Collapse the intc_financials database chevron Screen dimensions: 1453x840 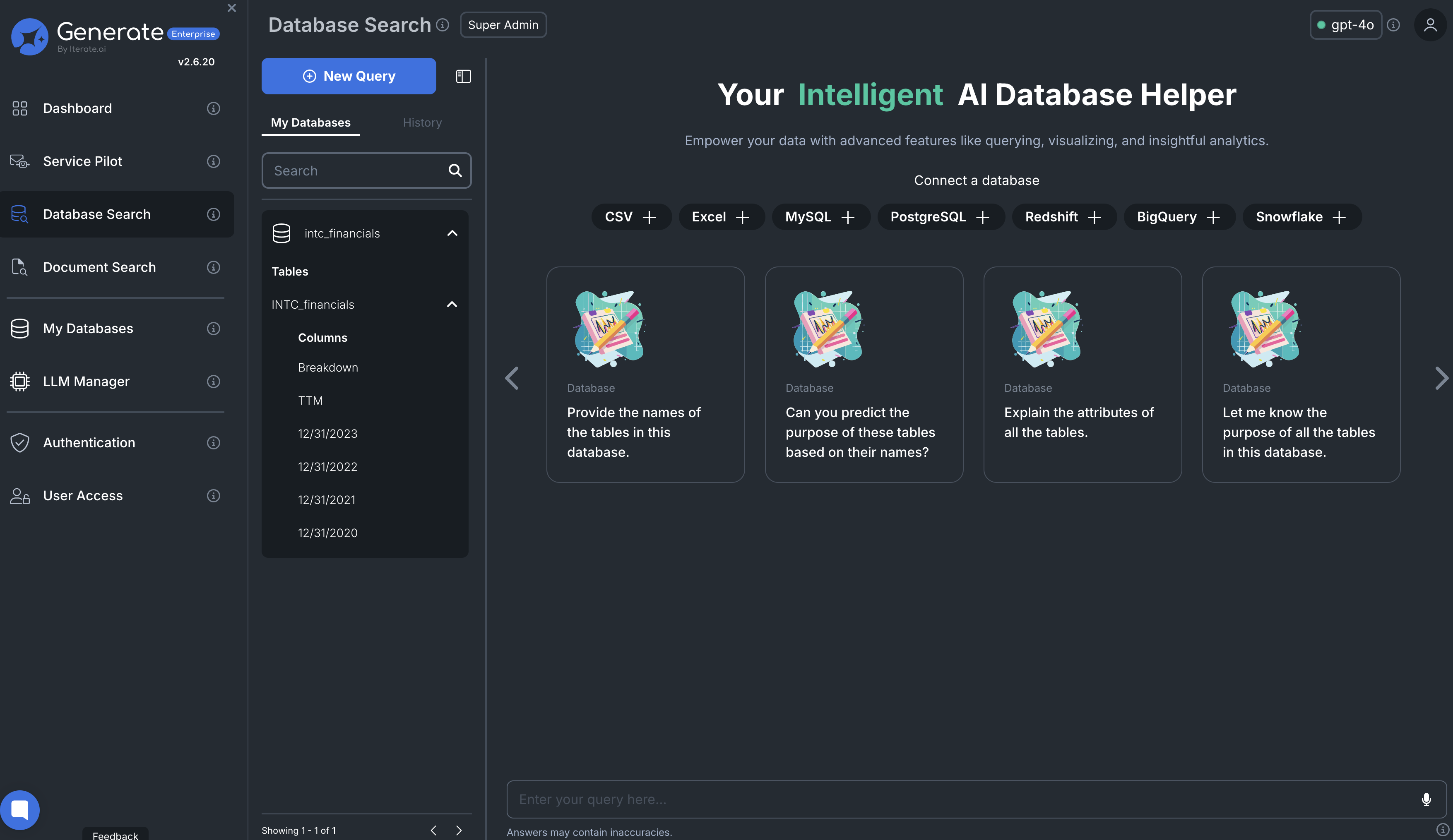[x=452, y=233]
